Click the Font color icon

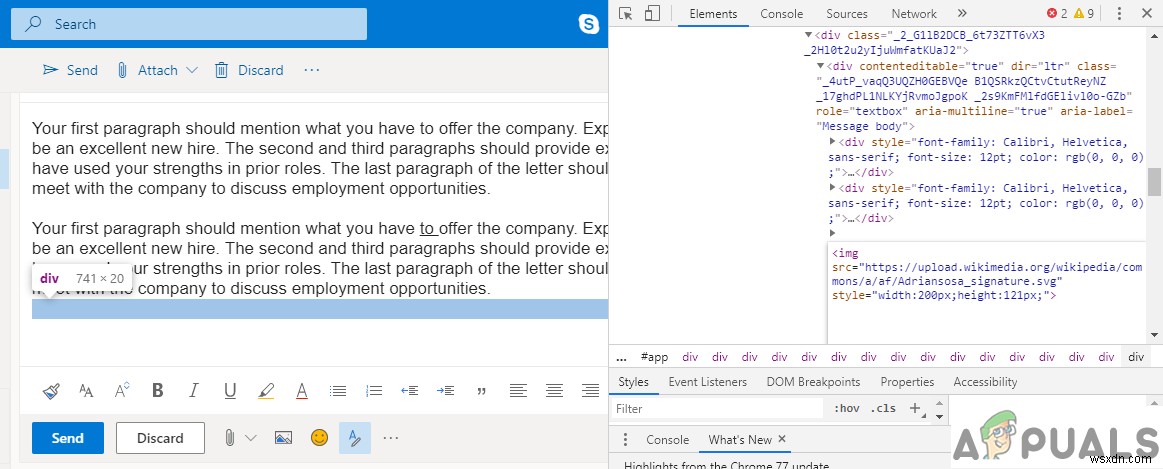[302, 390]
